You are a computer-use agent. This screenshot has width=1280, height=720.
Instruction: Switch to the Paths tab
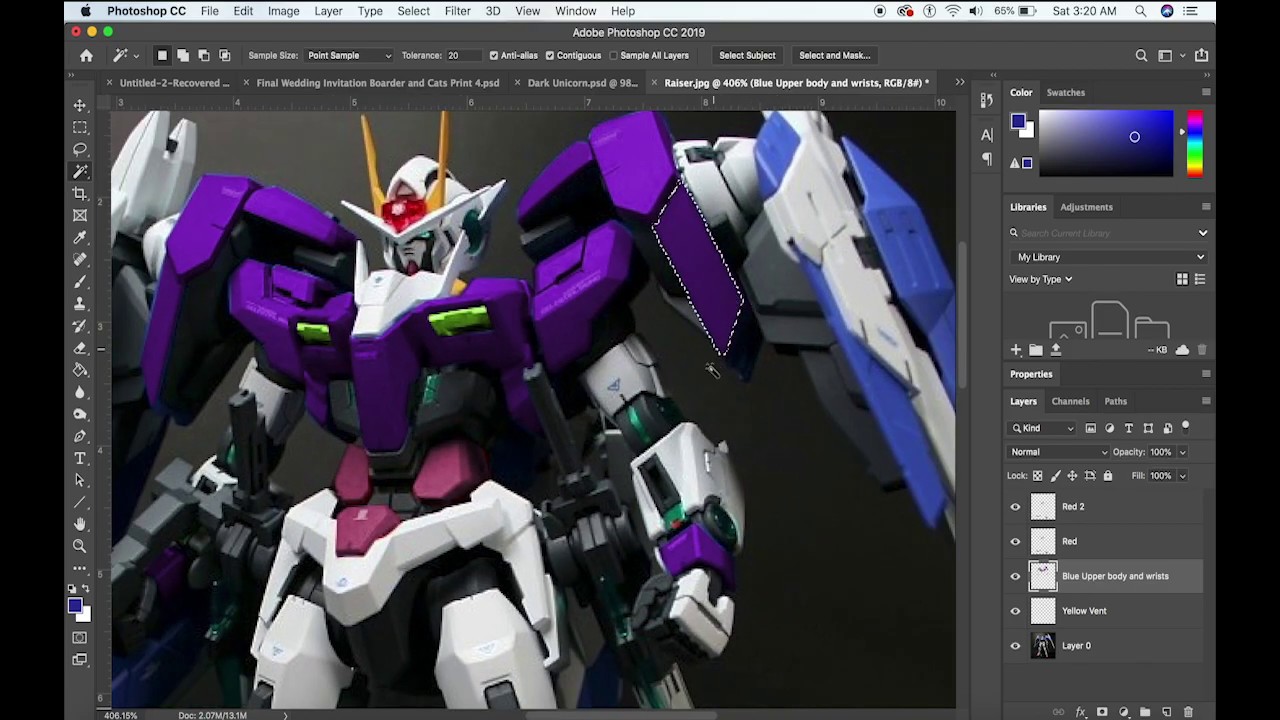click(x=1116, y=402)
